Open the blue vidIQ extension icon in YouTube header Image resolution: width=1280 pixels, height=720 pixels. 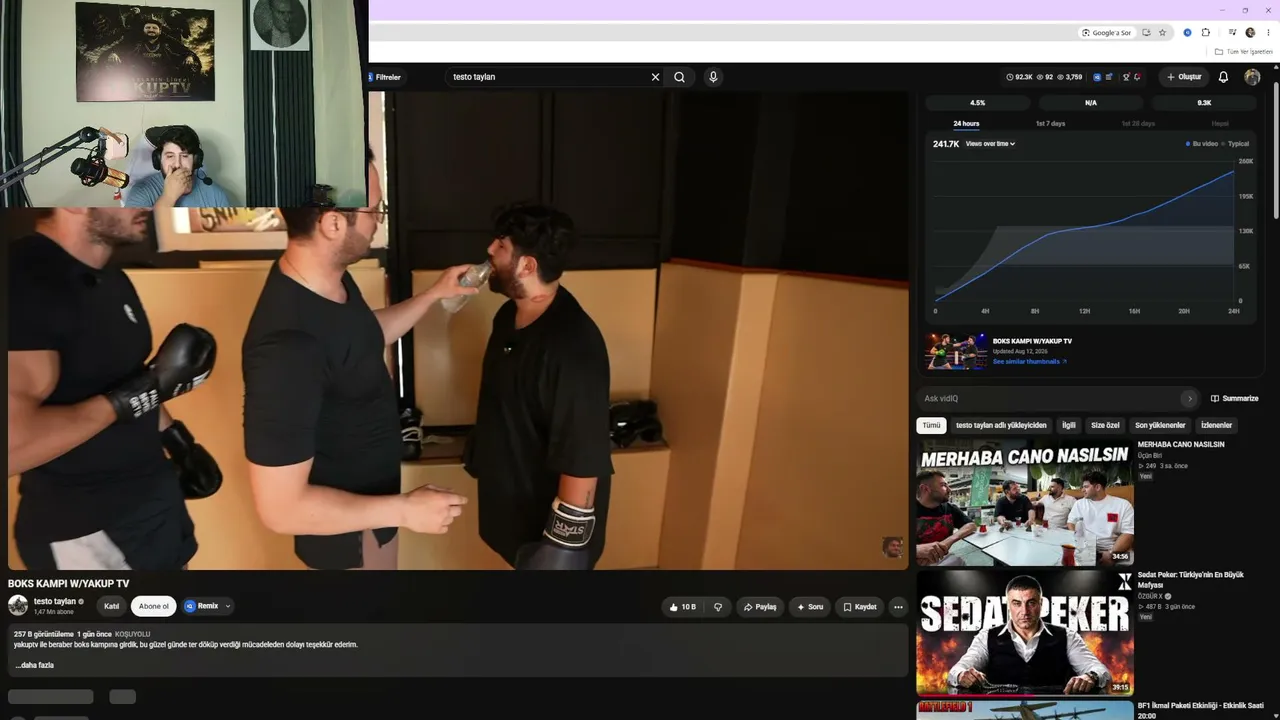[1097, 77]
